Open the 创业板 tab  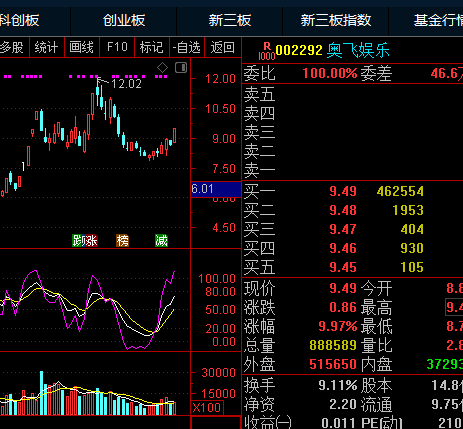(x=124, y=20)
